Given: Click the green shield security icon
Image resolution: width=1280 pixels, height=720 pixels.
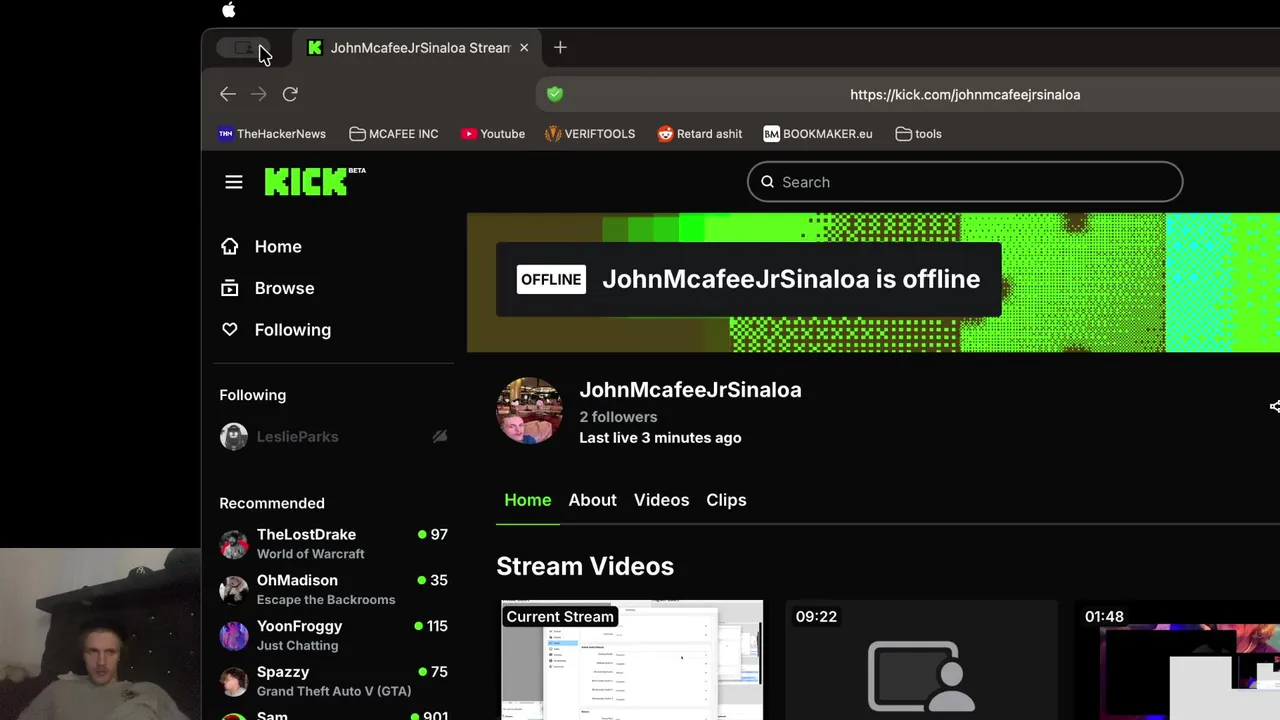Looking at the screenshot, I should tap(555, 94).
